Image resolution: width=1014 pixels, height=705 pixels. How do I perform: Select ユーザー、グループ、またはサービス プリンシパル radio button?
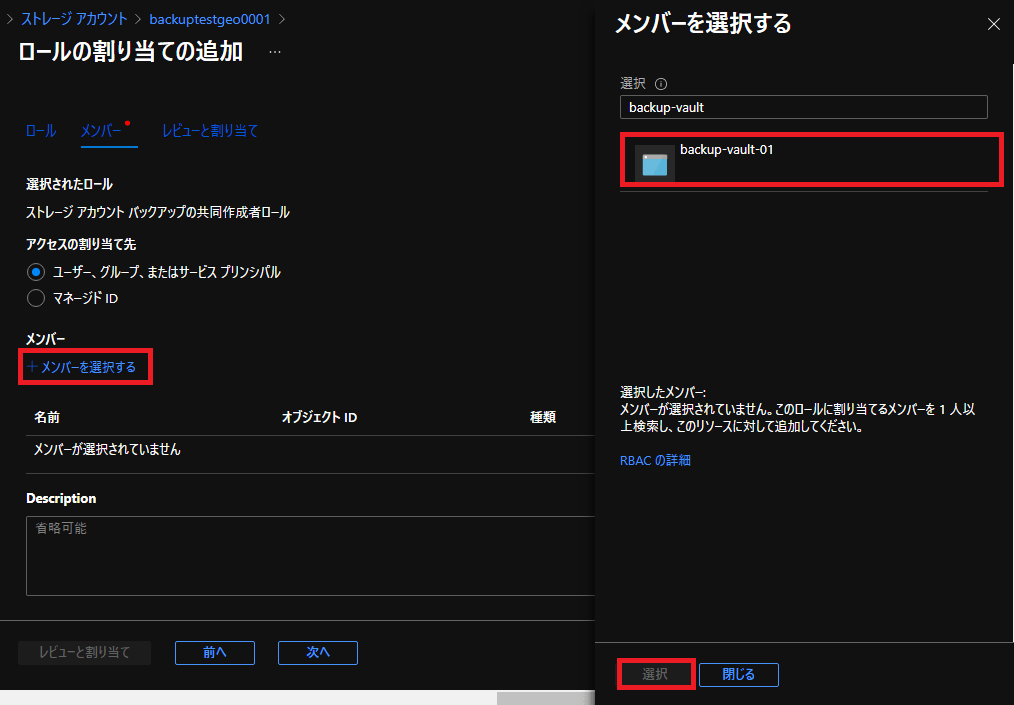point(36,272)
